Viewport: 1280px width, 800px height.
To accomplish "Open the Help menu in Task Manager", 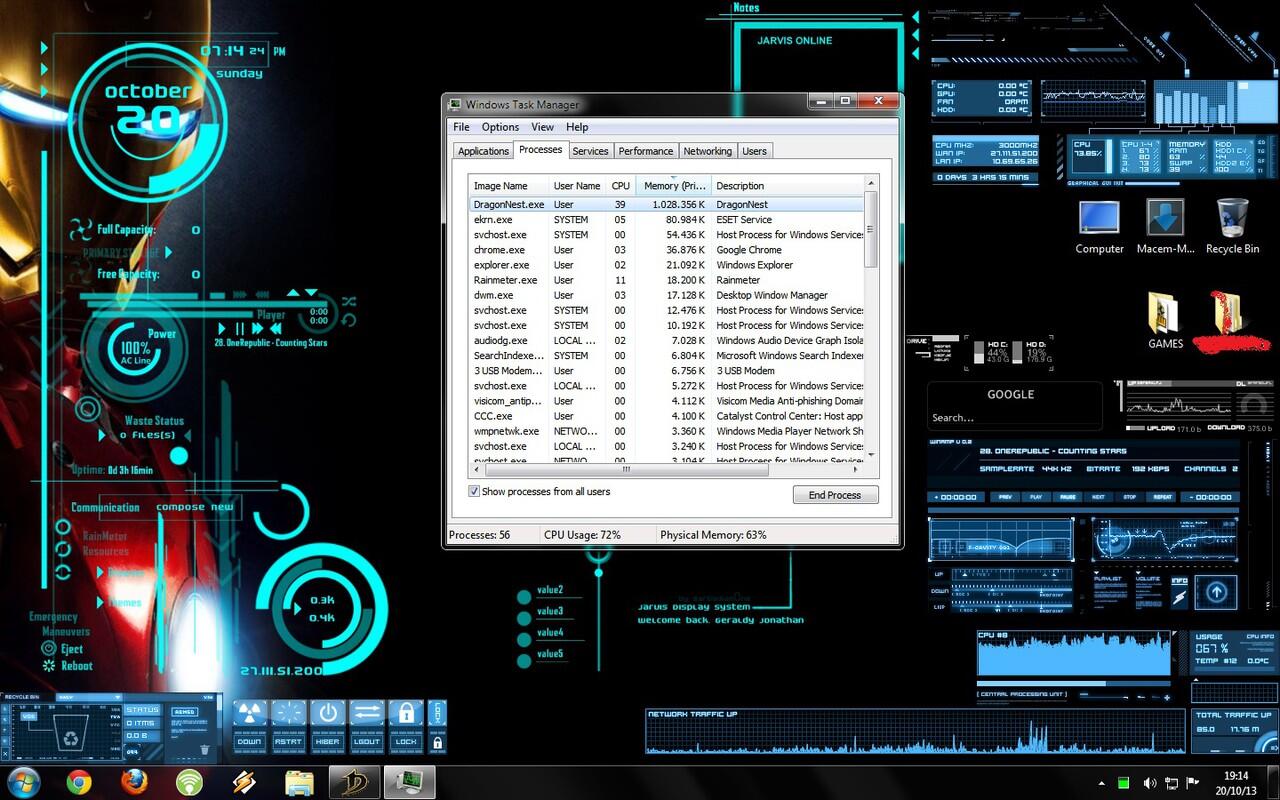I will point(577,127).
